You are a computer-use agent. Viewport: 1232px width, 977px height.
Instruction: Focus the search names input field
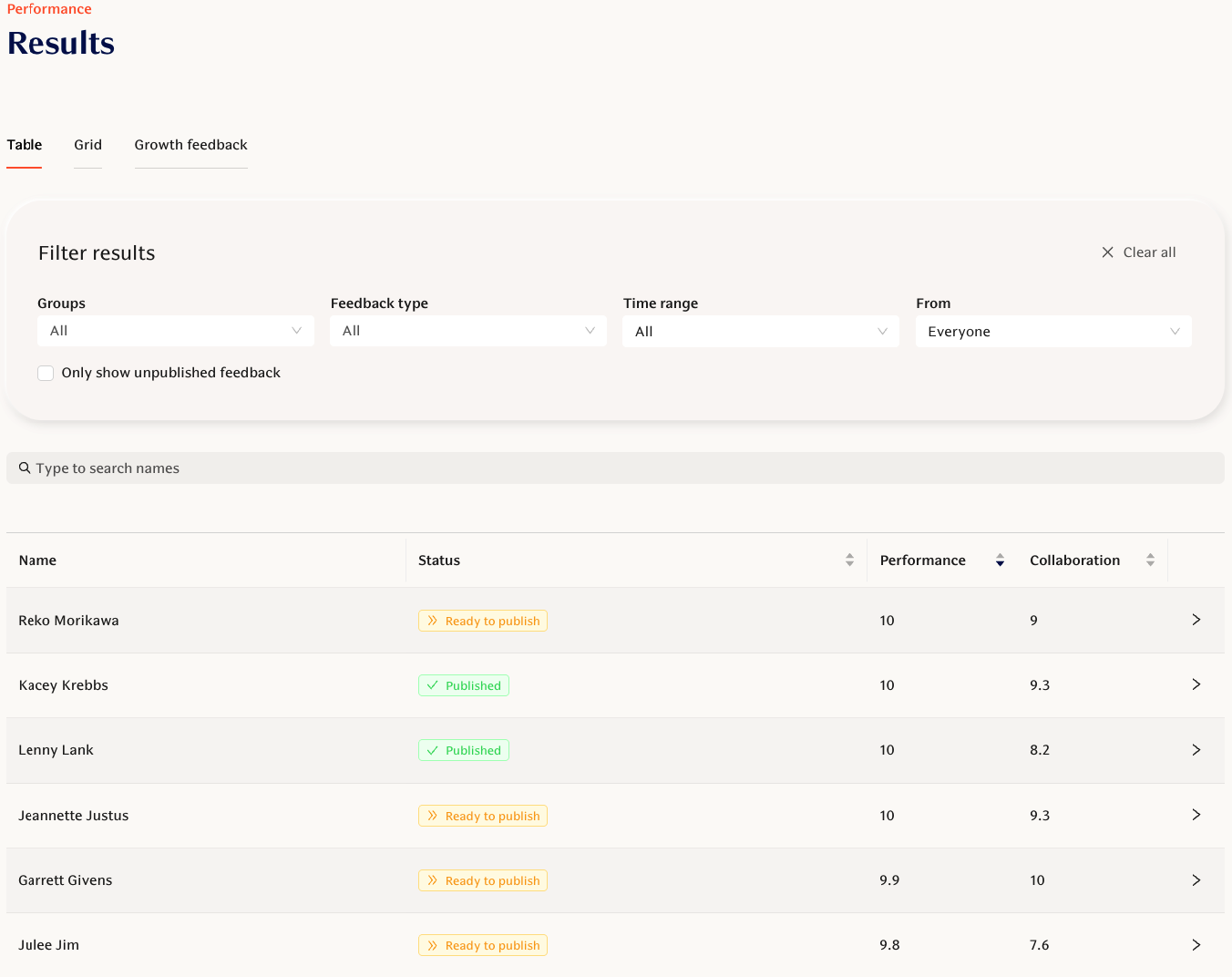615,468
